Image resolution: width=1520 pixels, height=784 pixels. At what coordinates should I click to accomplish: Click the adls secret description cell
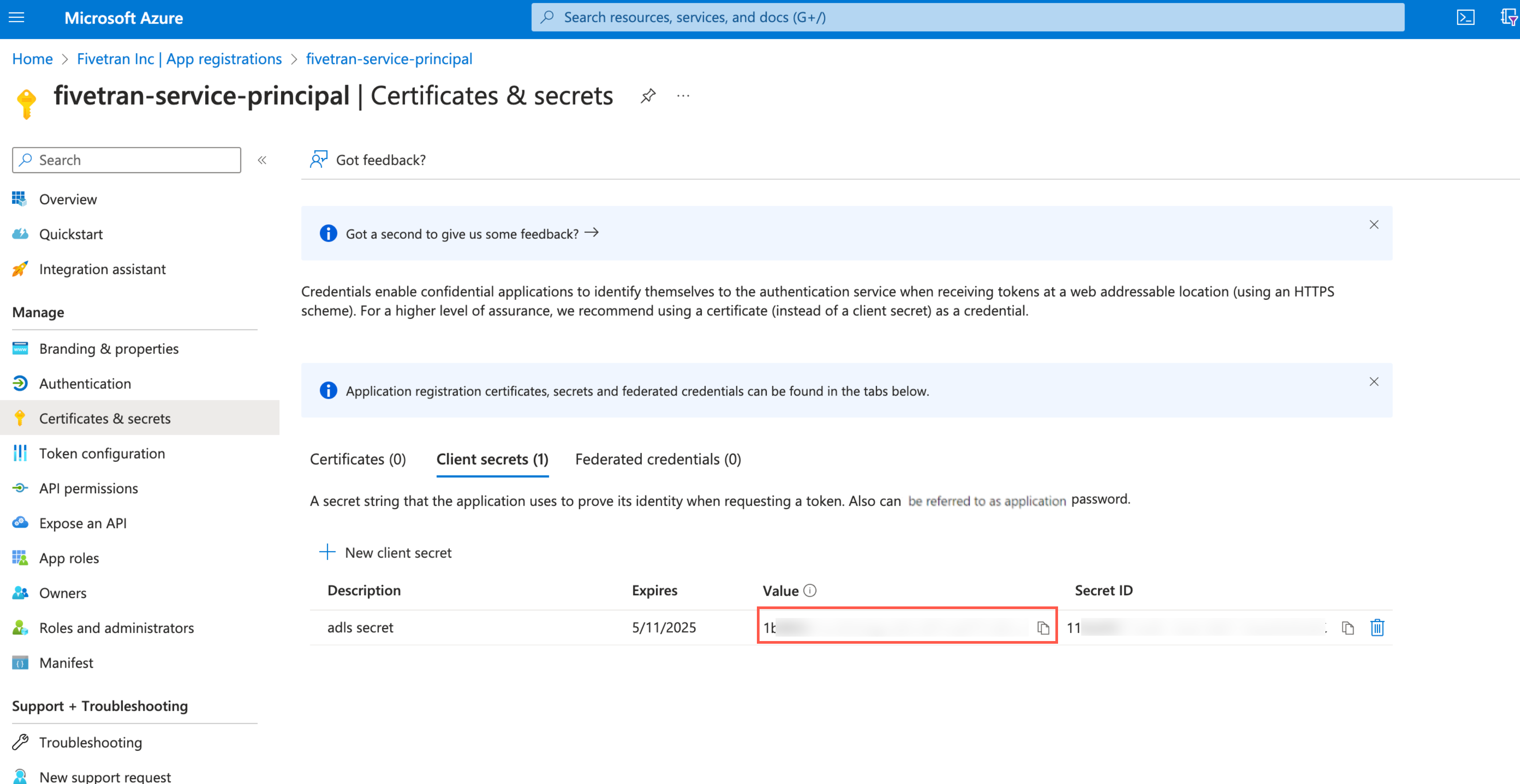[361, 627]
